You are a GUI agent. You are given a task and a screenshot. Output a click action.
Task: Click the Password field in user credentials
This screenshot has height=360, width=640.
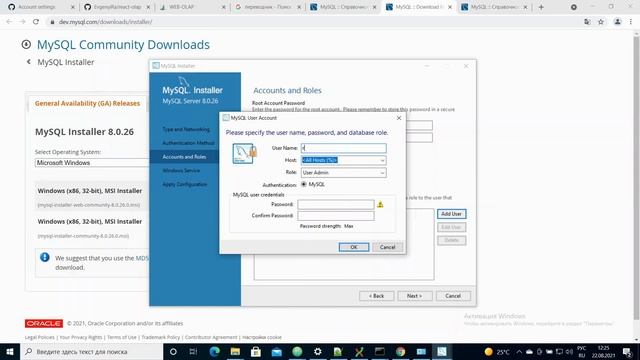pyautogui.click(x=336, y=204)
